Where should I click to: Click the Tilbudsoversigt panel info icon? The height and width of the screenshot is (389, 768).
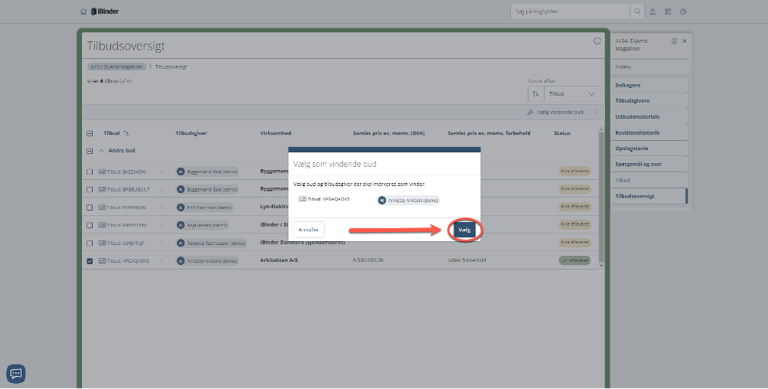tap(597, 41)
